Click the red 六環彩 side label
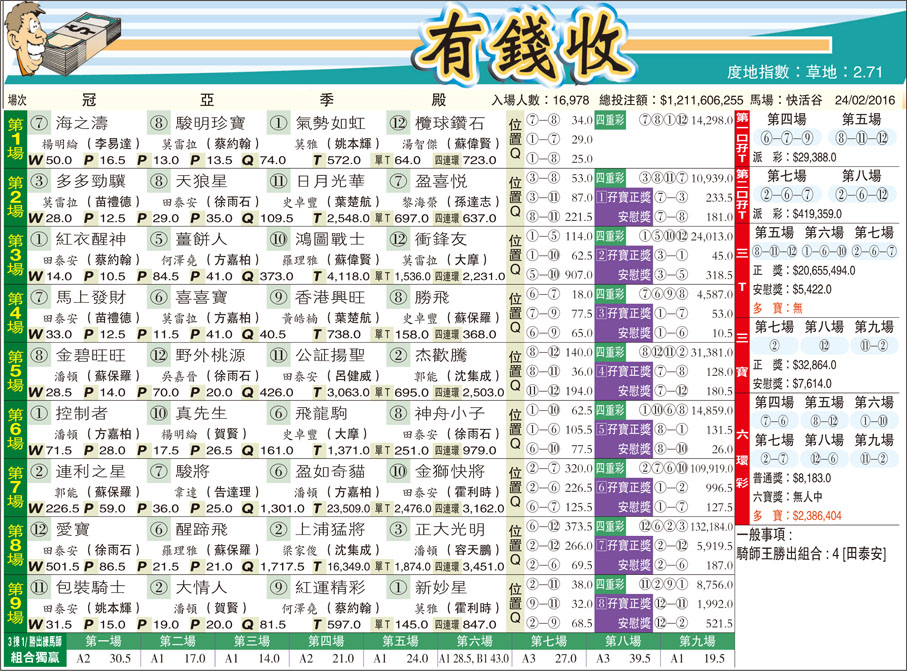The image size is (907, 671). pos(742,459)
